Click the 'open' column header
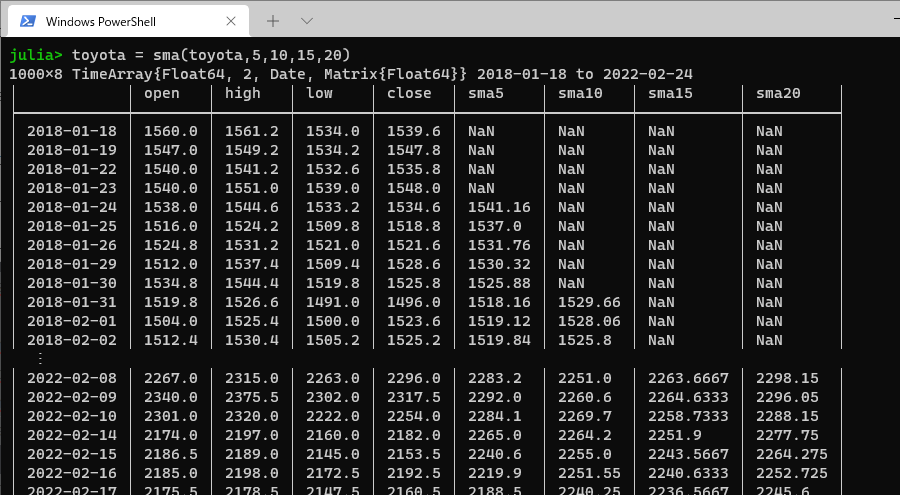 click(x=161, y=93)
